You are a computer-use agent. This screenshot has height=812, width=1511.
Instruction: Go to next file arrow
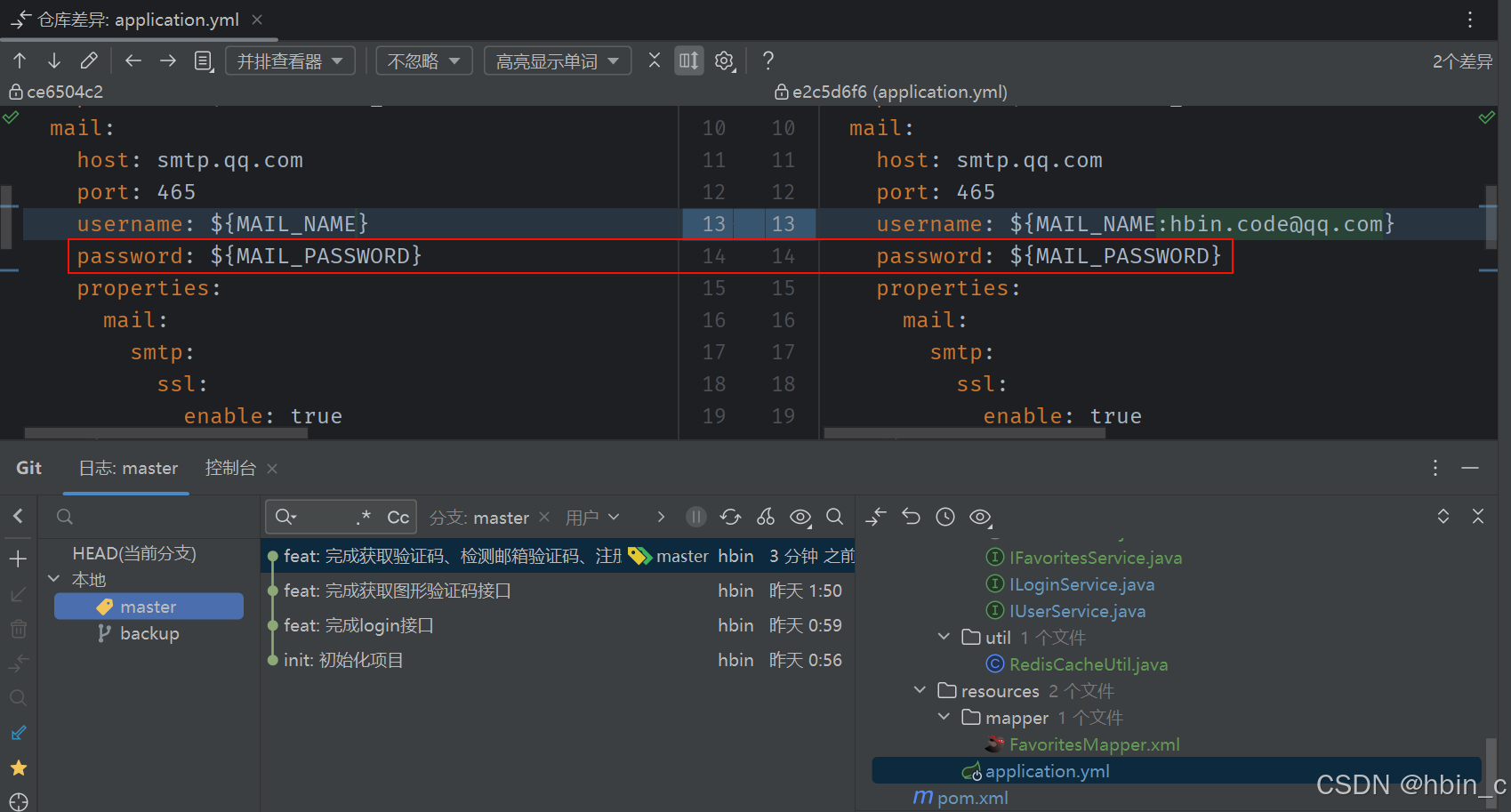[x=167, y=60]
